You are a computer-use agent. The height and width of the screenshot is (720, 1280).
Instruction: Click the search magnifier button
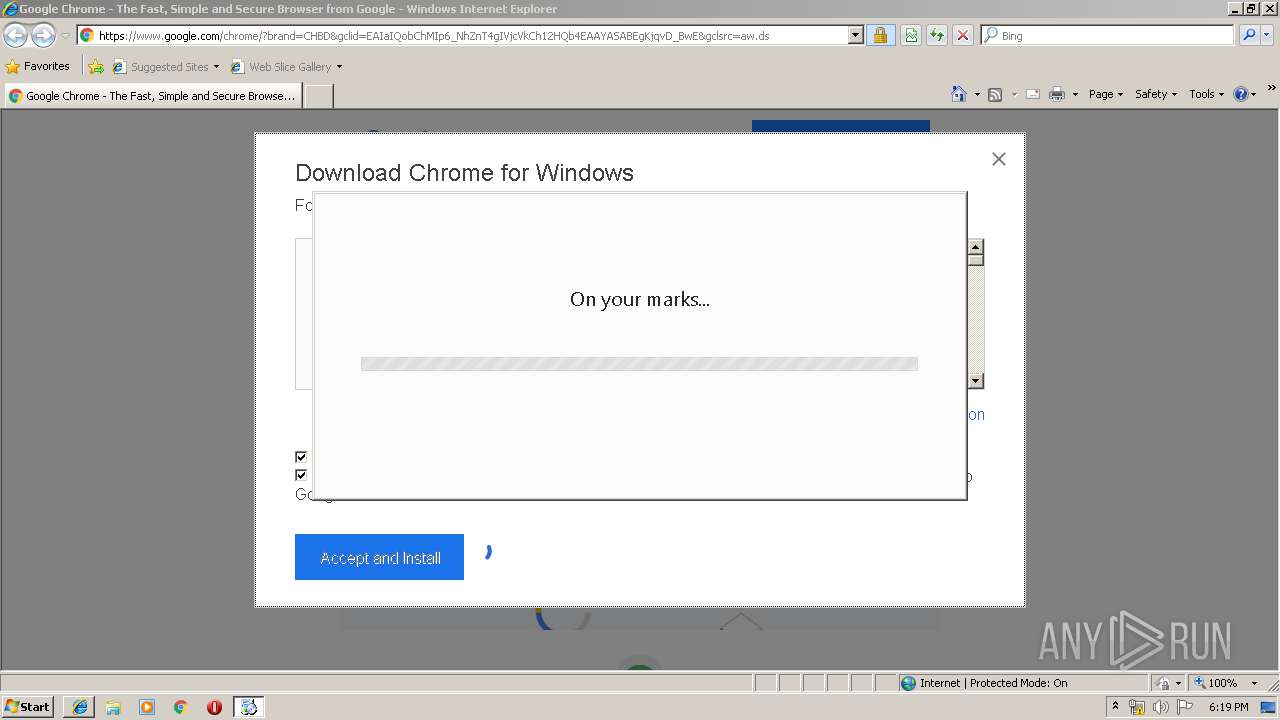point(1249,35)
